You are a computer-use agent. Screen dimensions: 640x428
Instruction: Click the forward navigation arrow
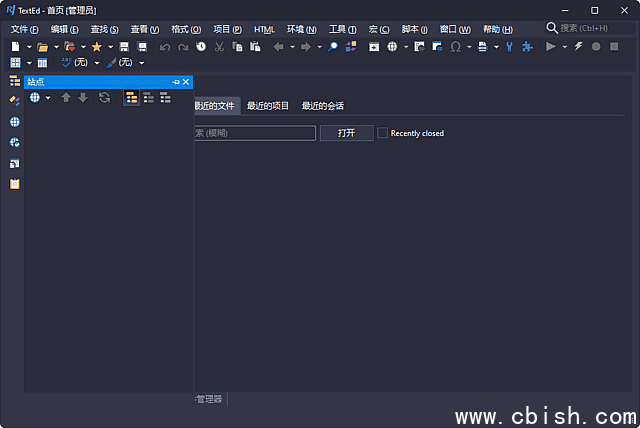pyautogui.click(x=305, y=47)
